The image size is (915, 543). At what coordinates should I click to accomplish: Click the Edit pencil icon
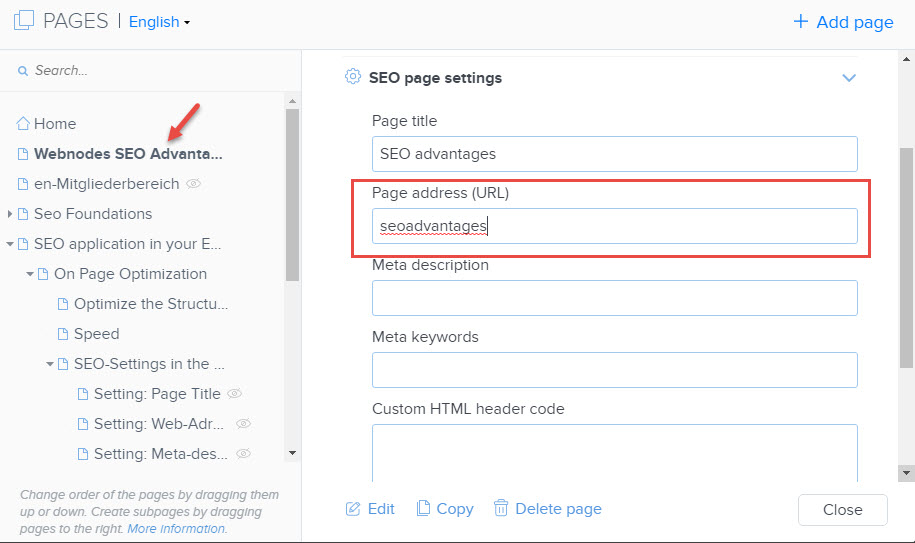click(x=353, y=509)
